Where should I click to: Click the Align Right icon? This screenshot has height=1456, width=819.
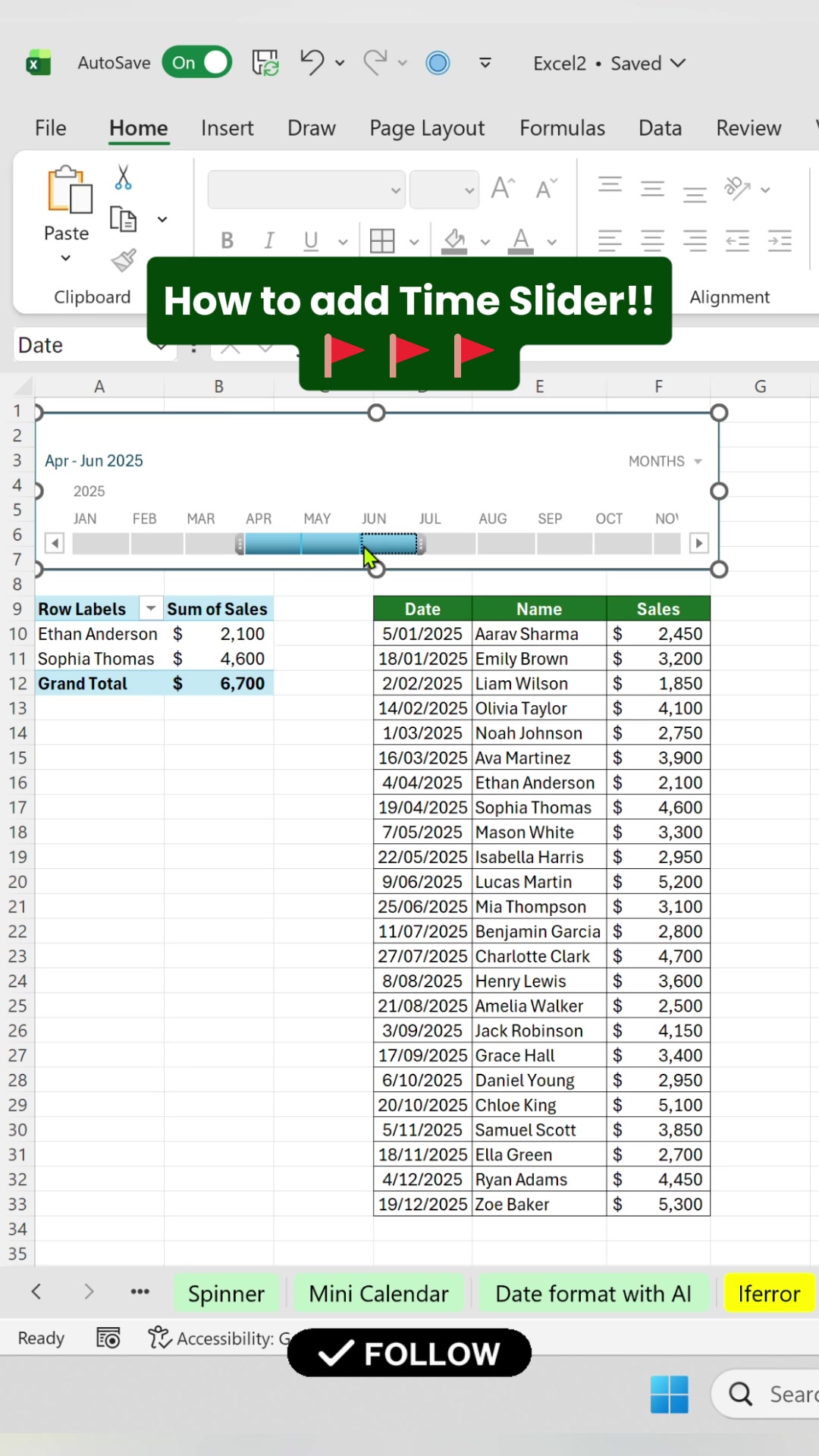[695, 241]
